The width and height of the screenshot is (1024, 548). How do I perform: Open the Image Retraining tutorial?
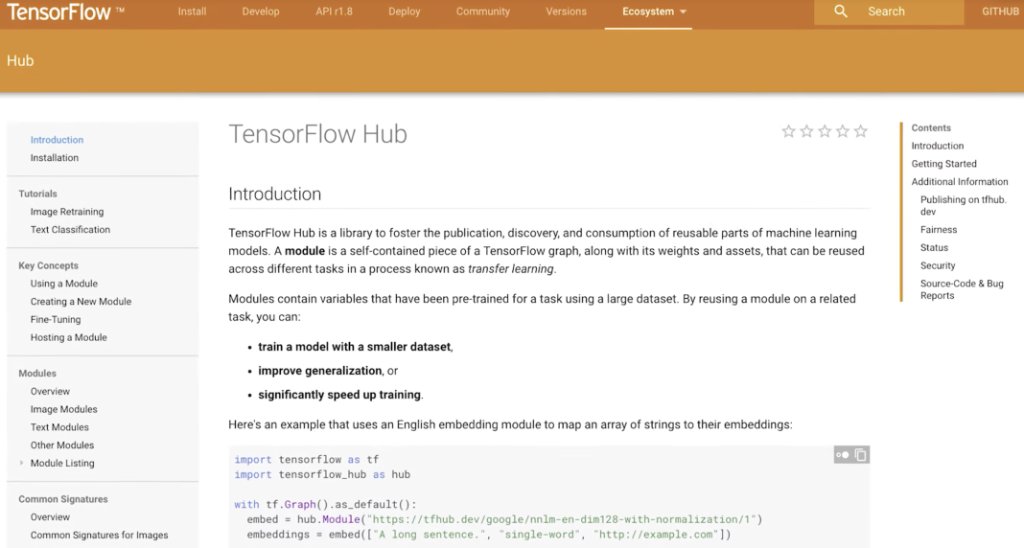pyautogui.click(x=67, y=212)
